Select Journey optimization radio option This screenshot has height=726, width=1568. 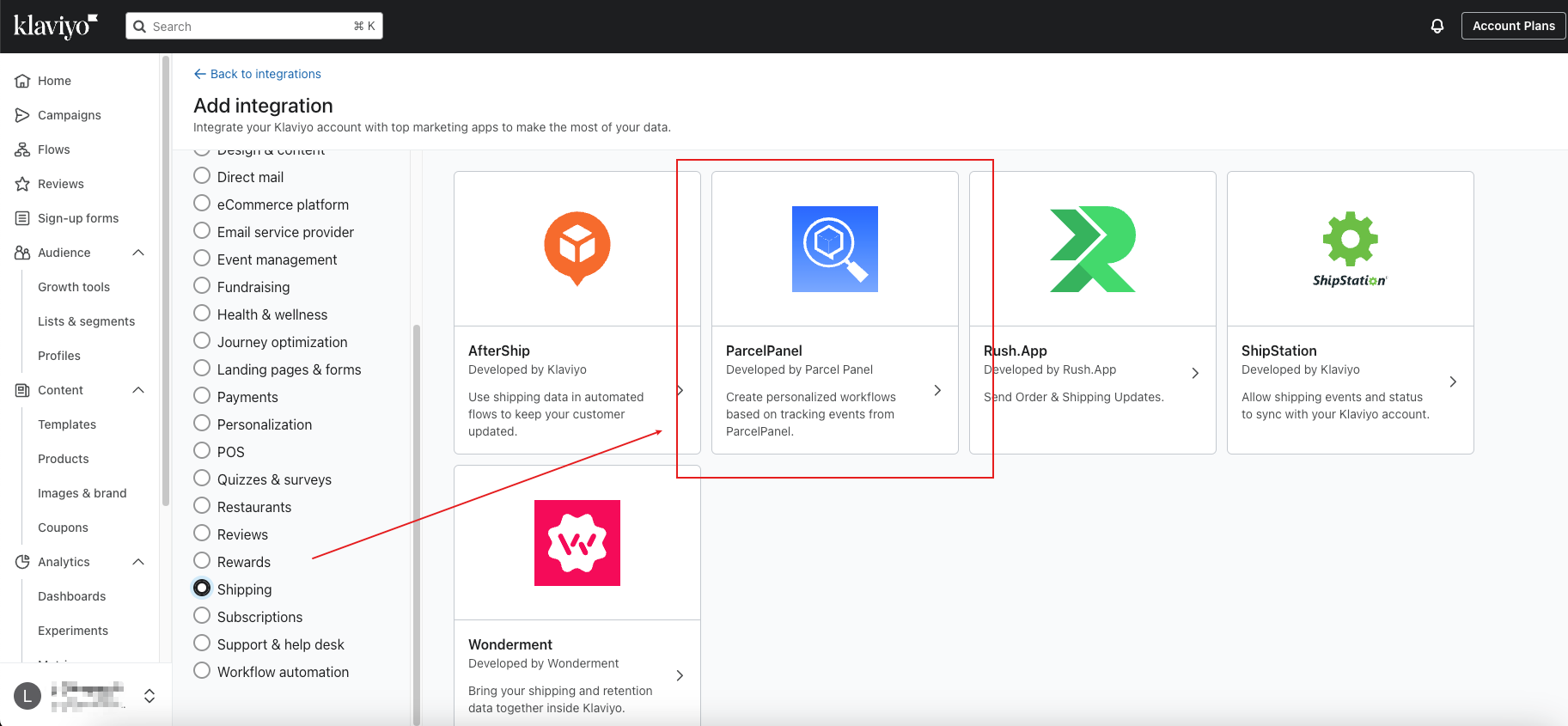point(202,341)
